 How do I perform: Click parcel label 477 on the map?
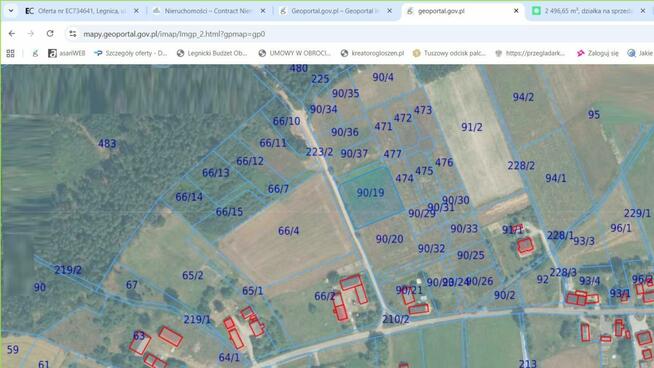[x=392, y=154]
